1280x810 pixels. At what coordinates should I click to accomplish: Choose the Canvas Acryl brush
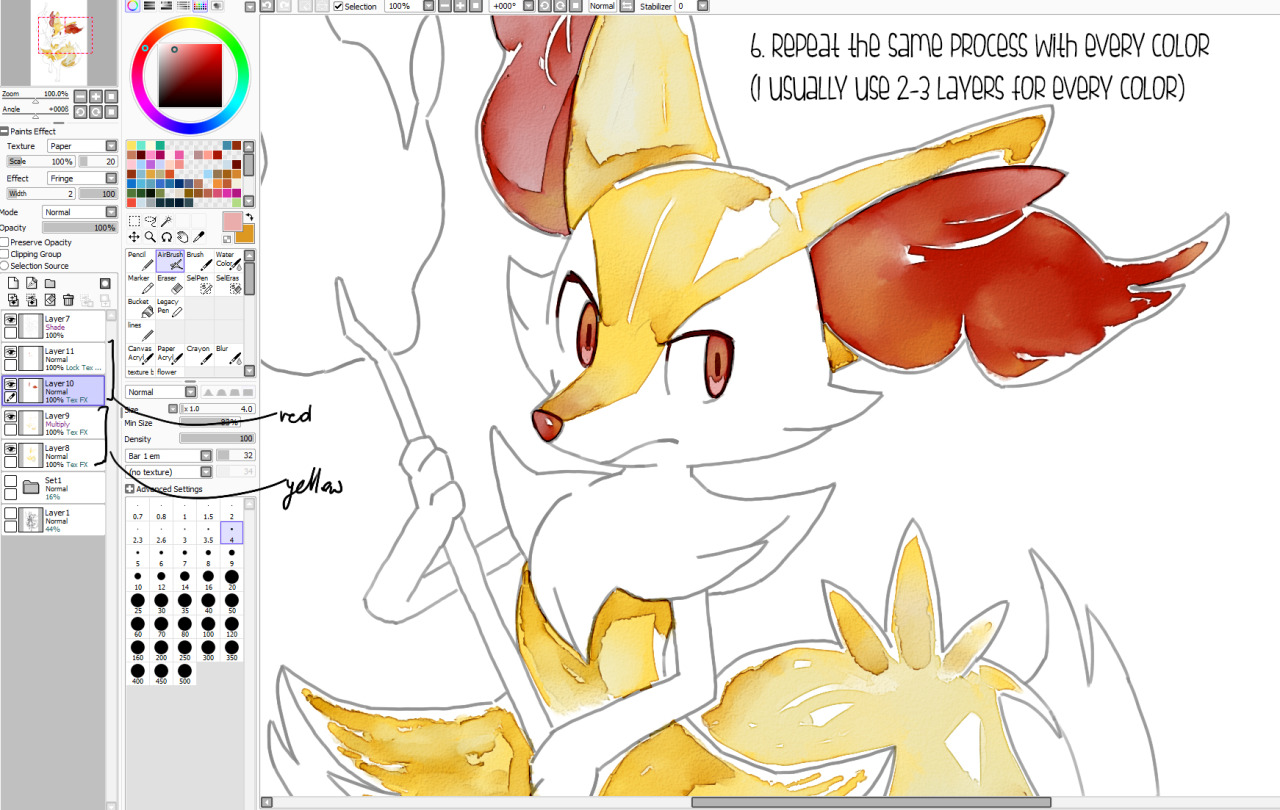(x=140, y=356)
